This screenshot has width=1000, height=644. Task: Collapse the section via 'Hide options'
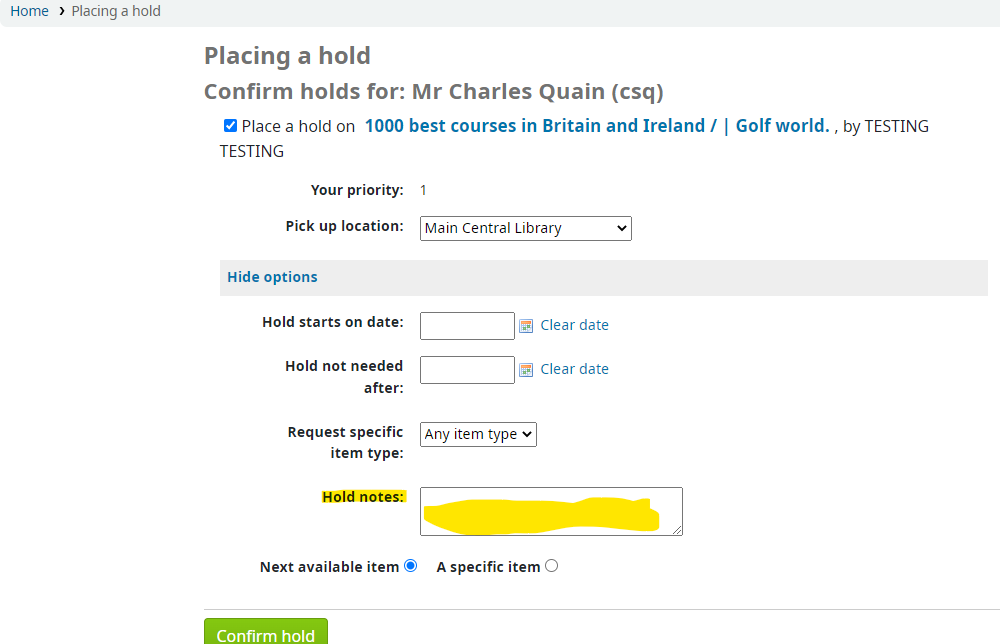(272, 277)
